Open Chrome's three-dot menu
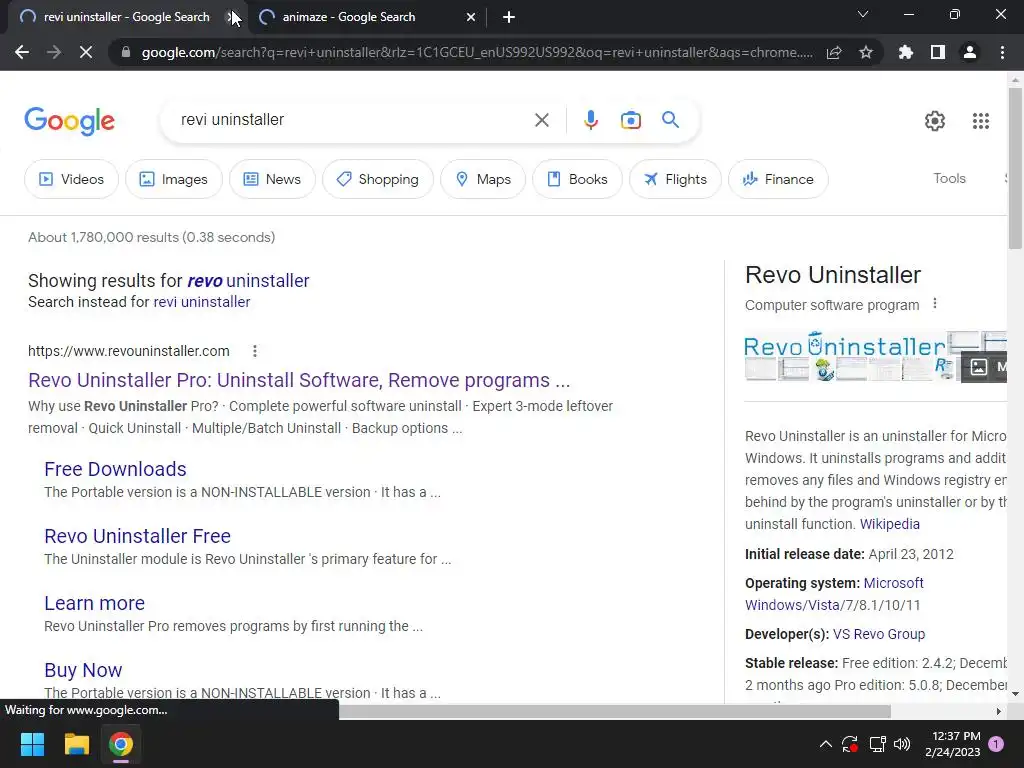This screenshot has height=768, width=1024. tap(1002, 52)
